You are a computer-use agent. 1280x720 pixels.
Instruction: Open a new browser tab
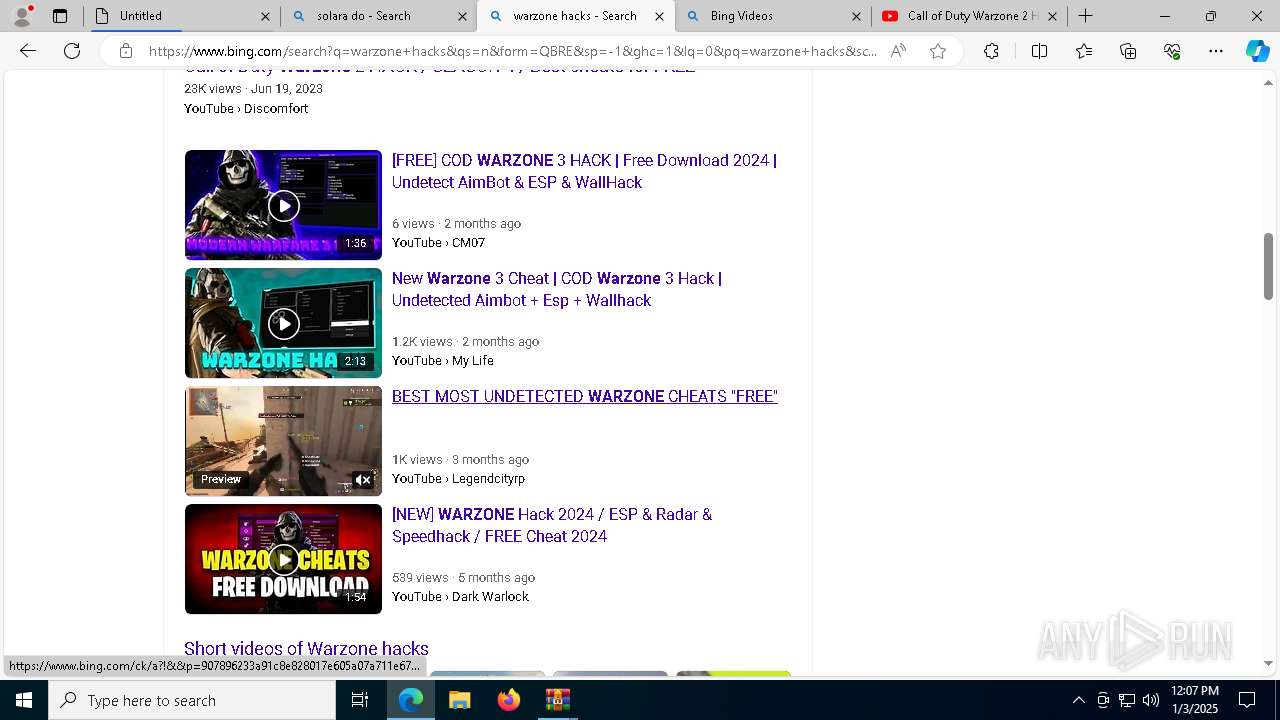click(x=1085, y=16)
